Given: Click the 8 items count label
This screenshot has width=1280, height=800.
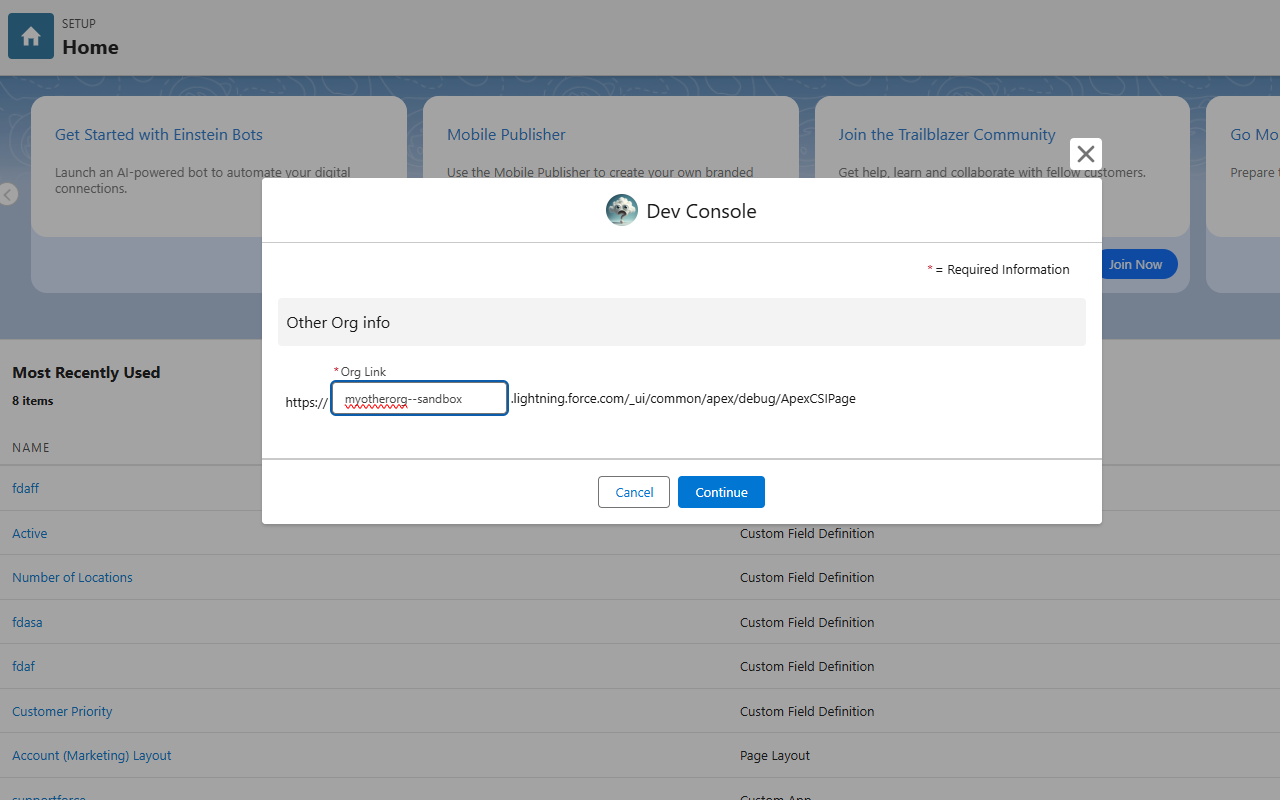Looking at the screenshot, I should 33,401.
